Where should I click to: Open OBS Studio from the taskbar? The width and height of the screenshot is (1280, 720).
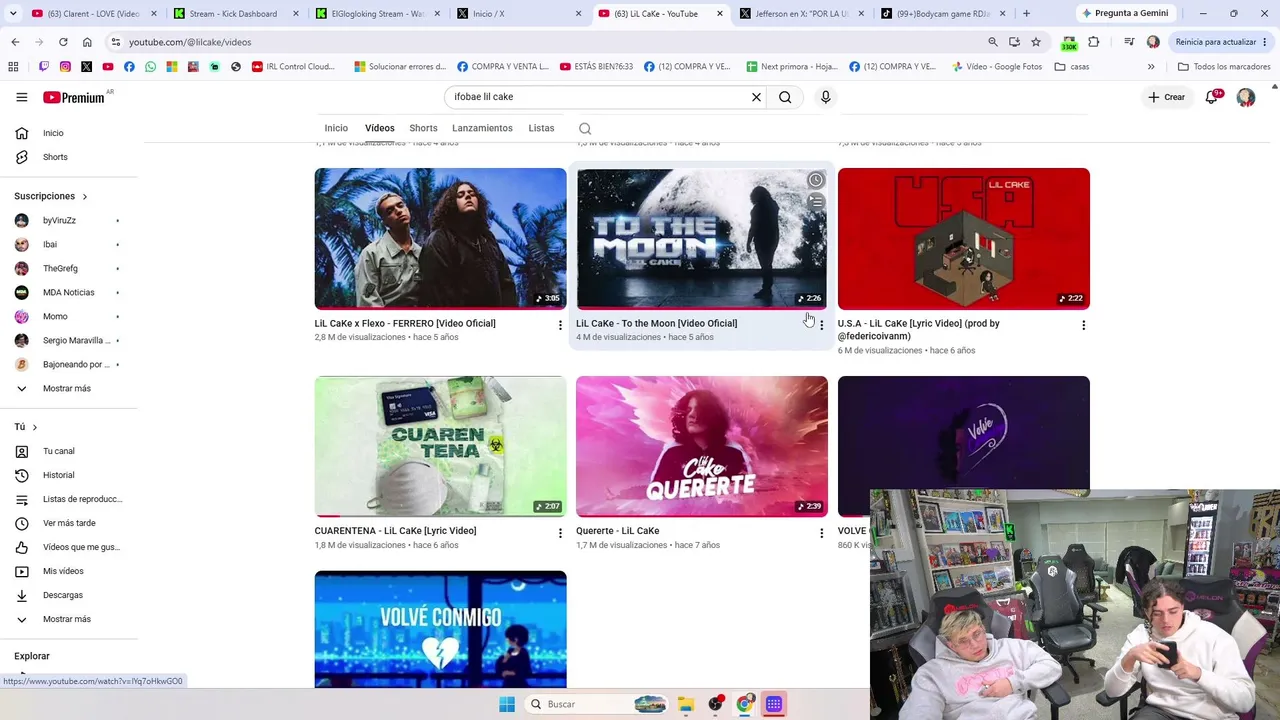[715, 704]
